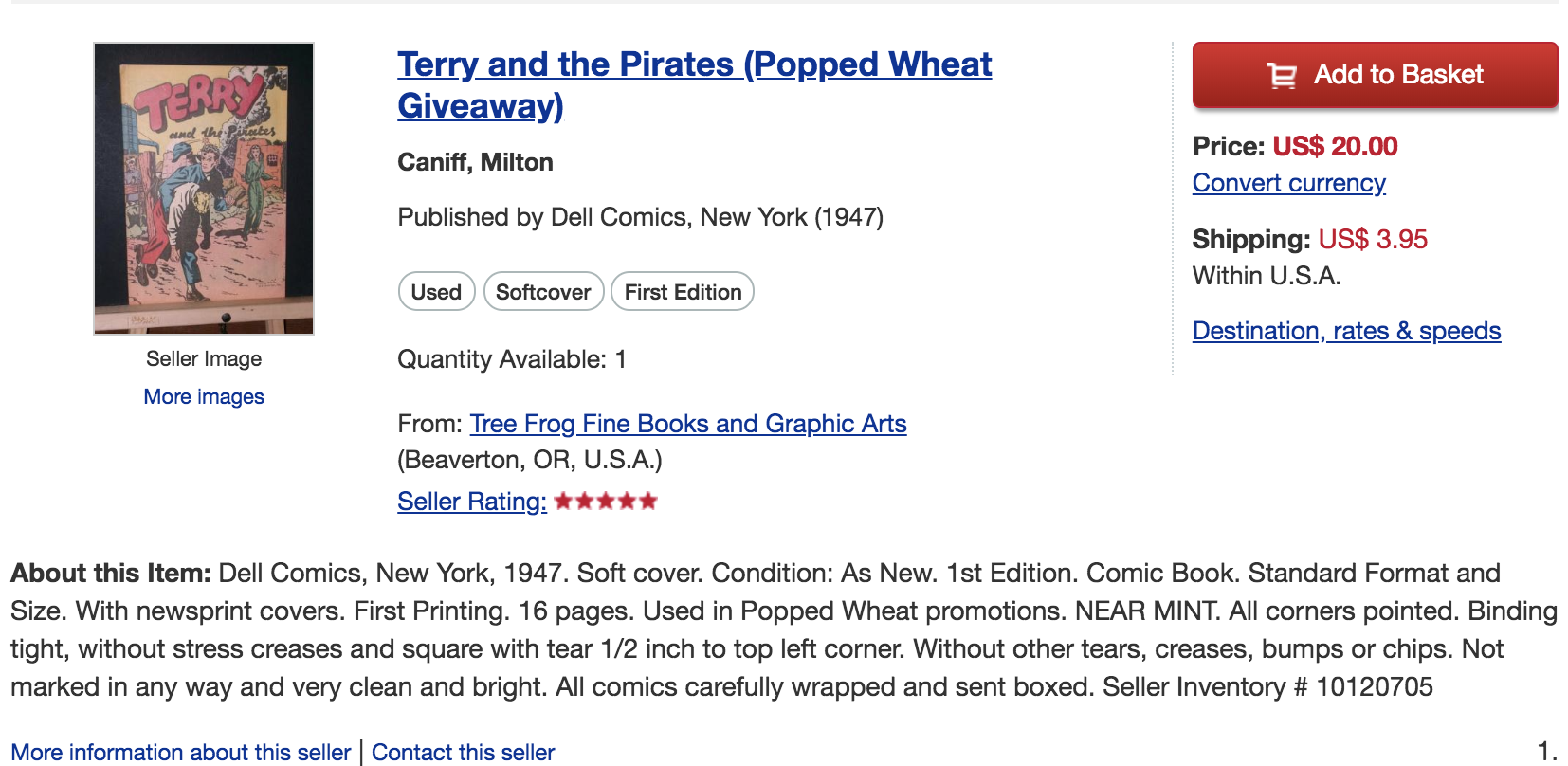Click Contact this seller
The width and height of the screenshot is (1568, 766).
pos(463,752)
